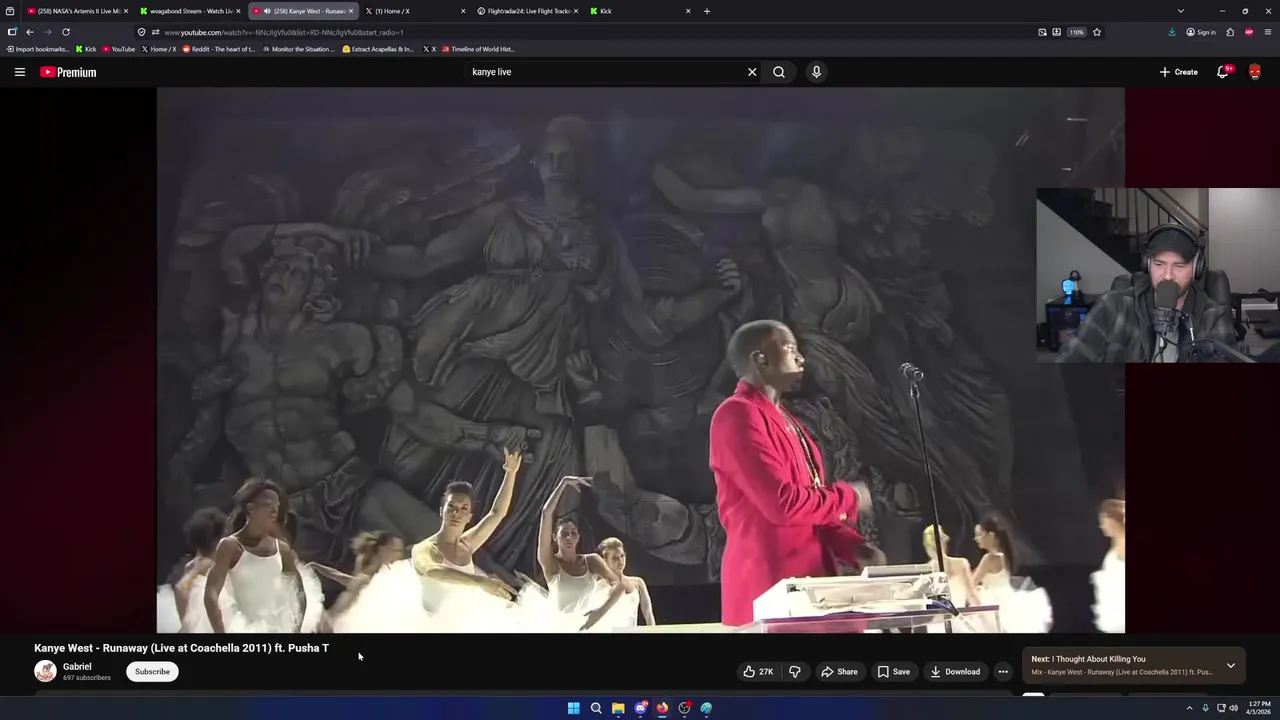
Task: Open Firefox View icon
Action: pyautogui.click(x=10, y=11)
